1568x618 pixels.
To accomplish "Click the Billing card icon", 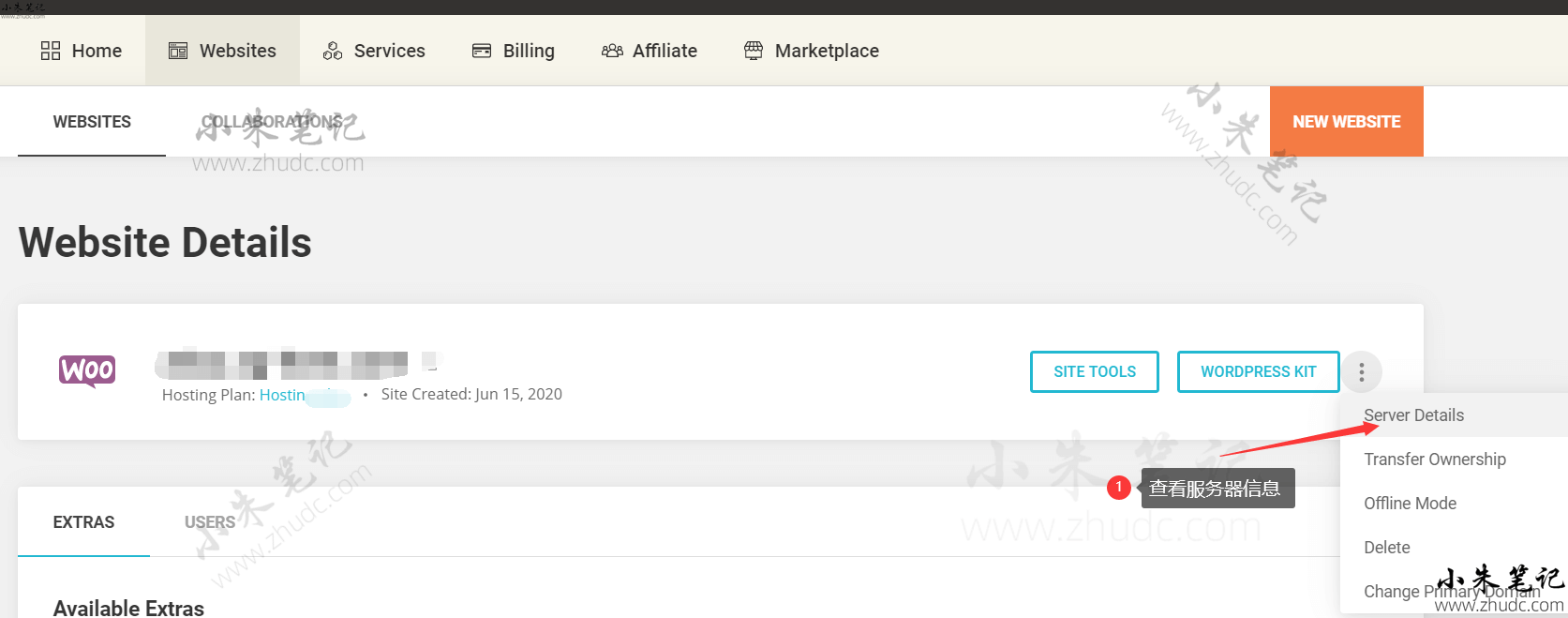I will [x=482, y=51].
